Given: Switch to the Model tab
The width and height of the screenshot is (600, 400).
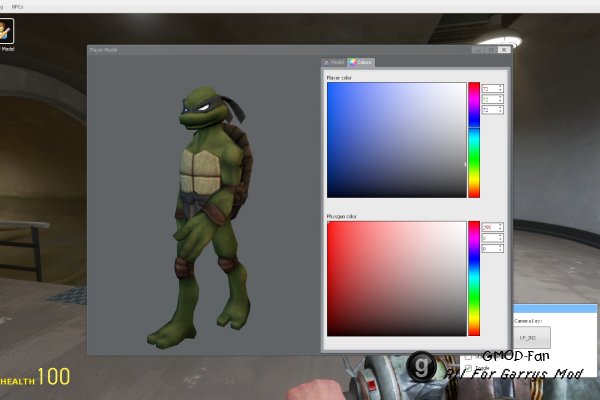Looking at the screenshot, I should click(x=334, y=62).
